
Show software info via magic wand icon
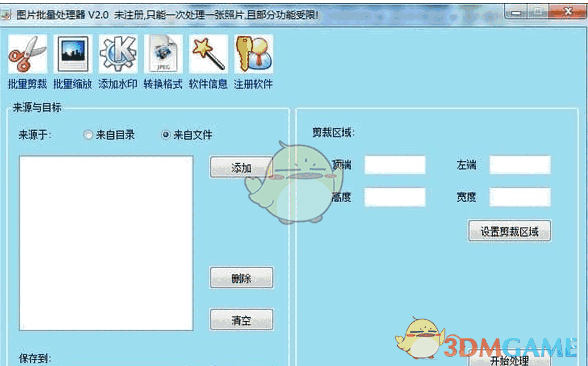(208, 54)
